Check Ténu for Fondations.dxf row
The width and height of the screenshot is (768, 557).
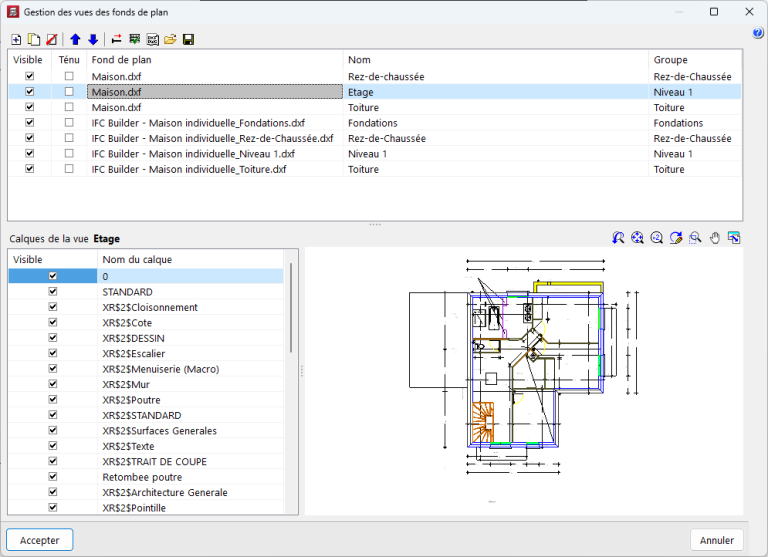pos(69,122)
